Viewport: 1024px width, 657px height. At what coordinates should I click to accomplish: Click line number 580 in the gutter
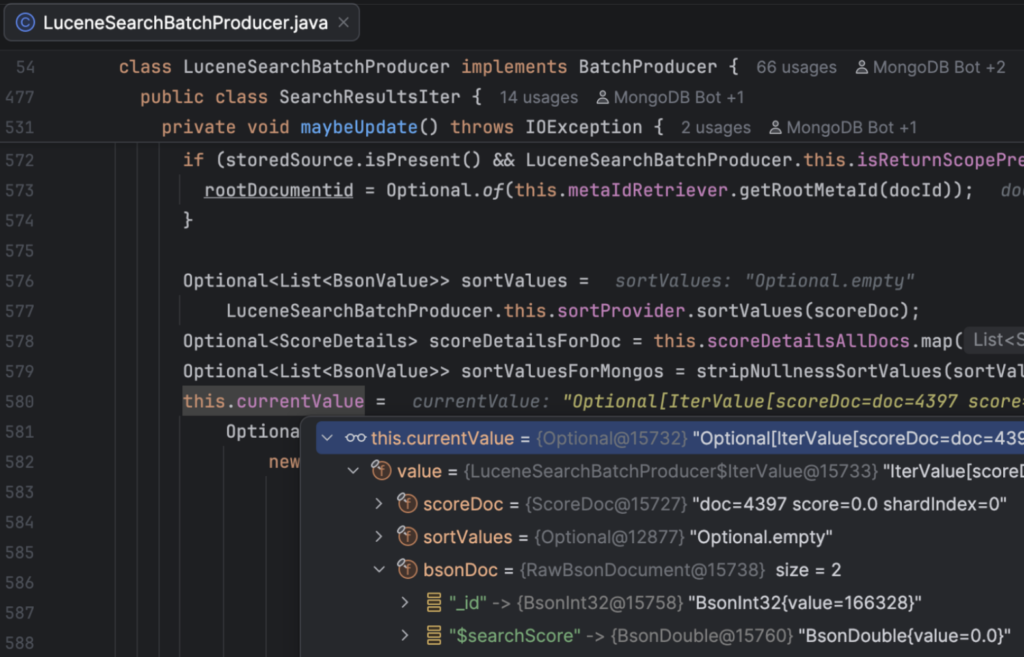pyautogui.click(x=20, y=402)
